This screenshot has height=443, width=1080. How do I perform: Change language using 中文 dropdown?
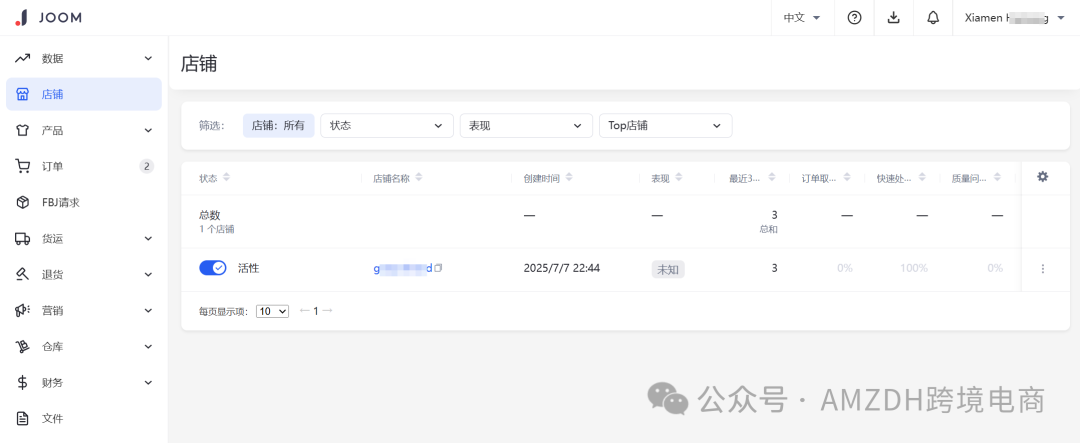(x=802, y=18)
